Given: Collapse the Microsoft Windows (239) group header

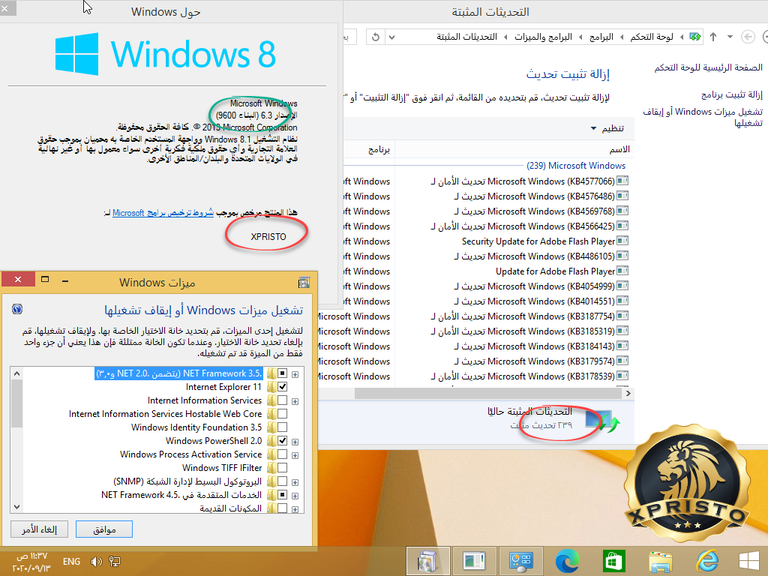Looking at the screenshot, I should [x=576, y=166].
